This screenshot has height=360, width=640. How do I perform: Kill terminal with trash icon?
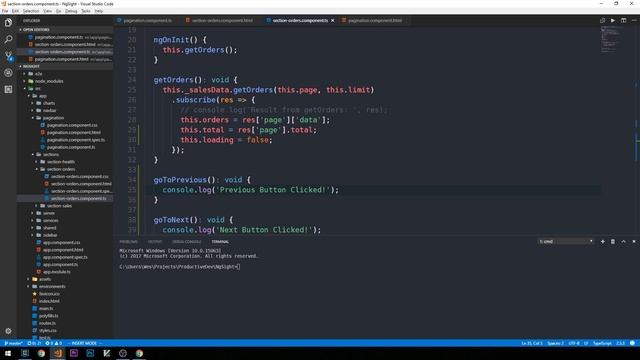click(x=613, y=242)
